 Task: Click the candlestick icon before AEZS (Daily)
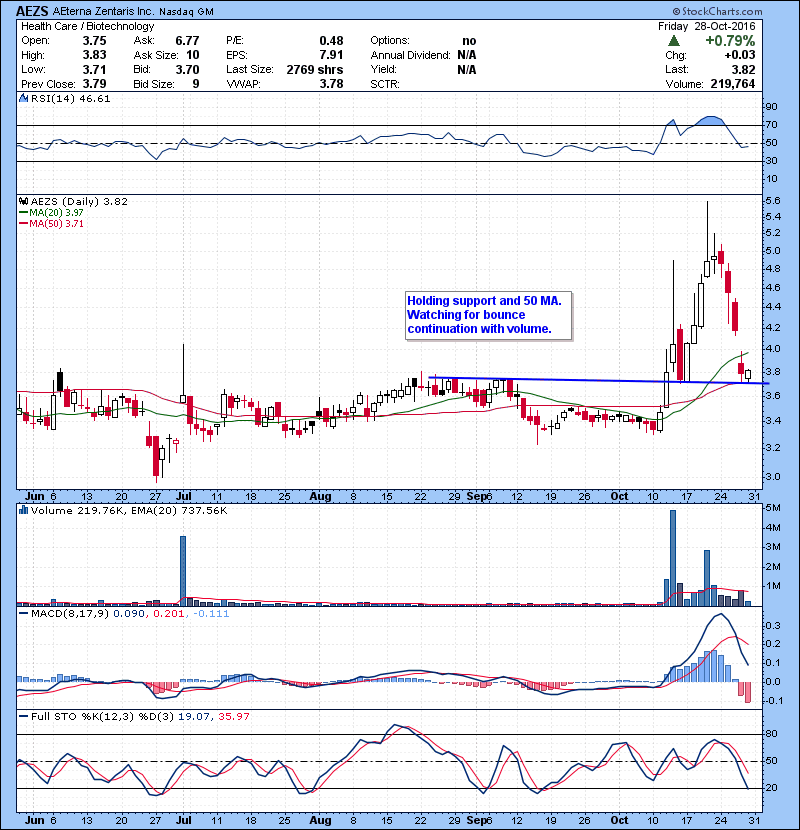[x=23, y=201]
